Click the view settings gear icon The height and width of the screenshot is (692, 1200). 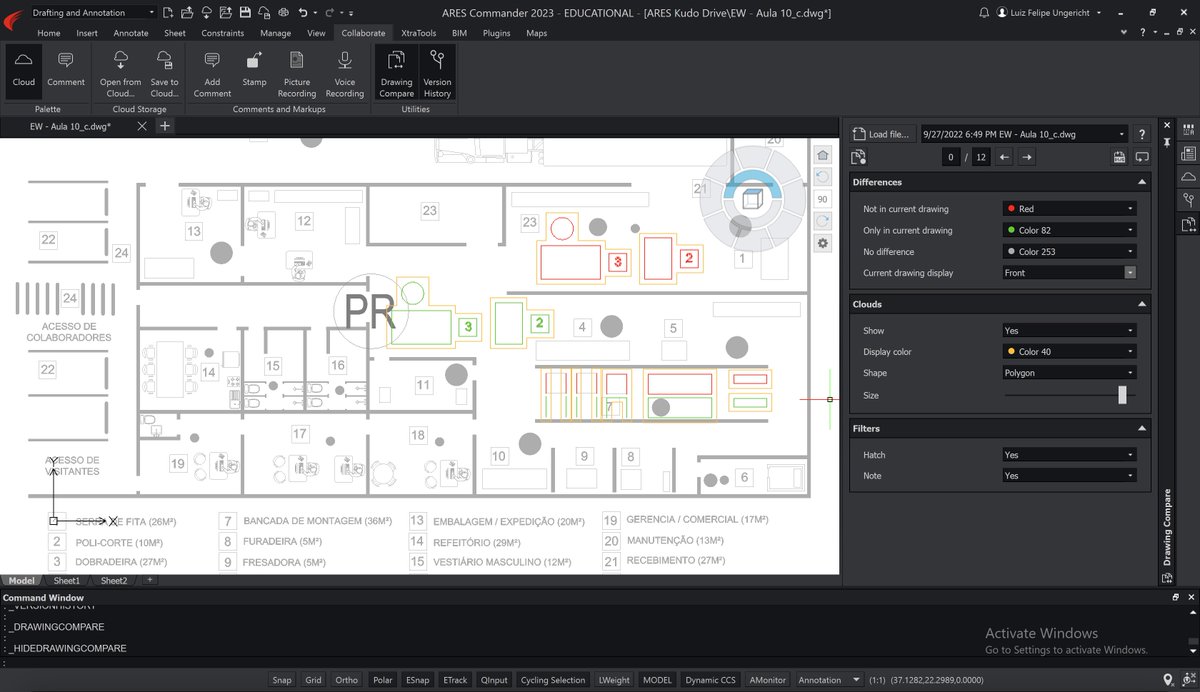[x=823, y=243]
